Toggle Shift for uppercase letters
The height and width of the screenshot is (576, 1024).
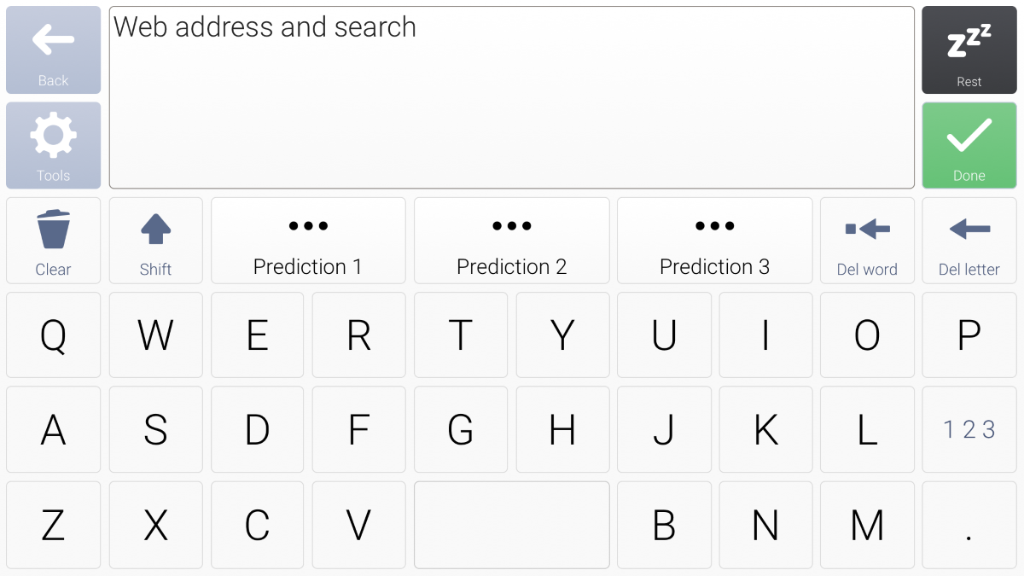click(x=155, y=240)
